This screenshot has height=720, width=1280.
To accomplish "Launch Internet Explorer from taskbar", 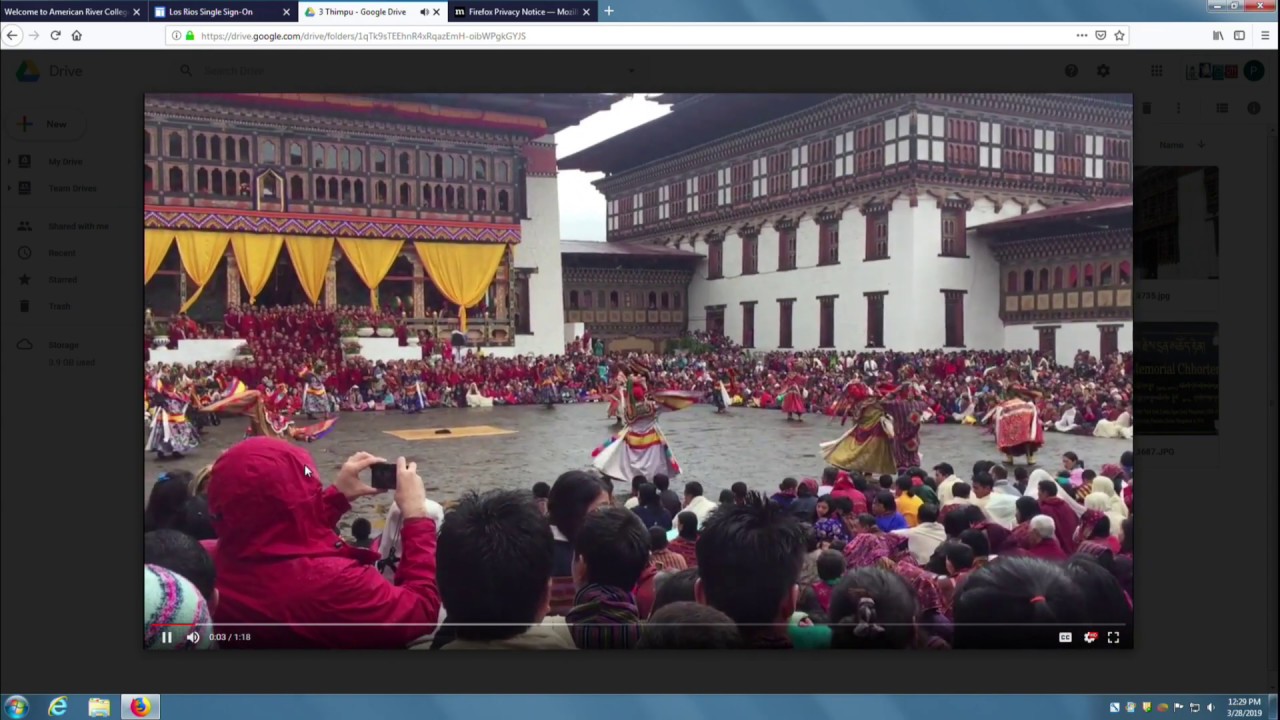I will 58,707.
